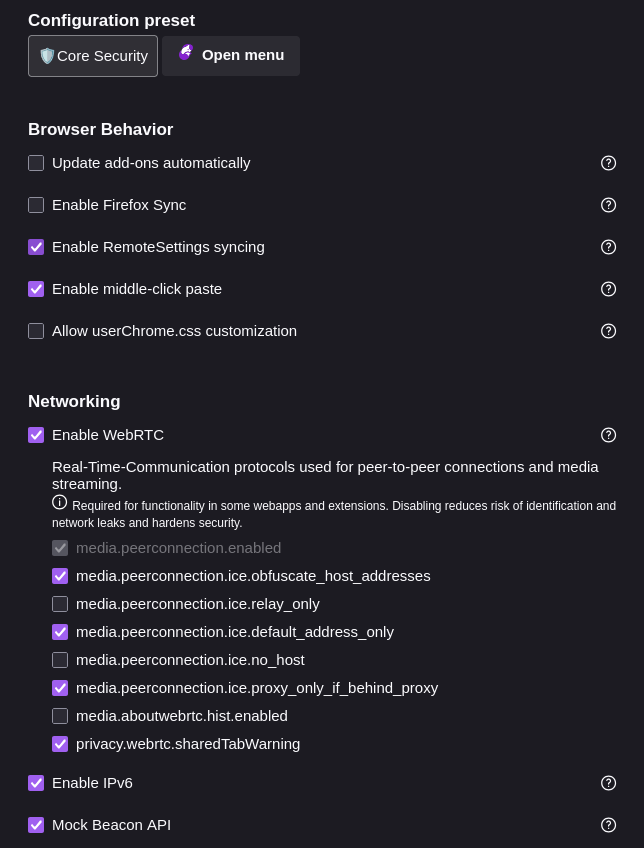
Task: Click help icon for Update add-ons automatically
Action: pos(608,163)
